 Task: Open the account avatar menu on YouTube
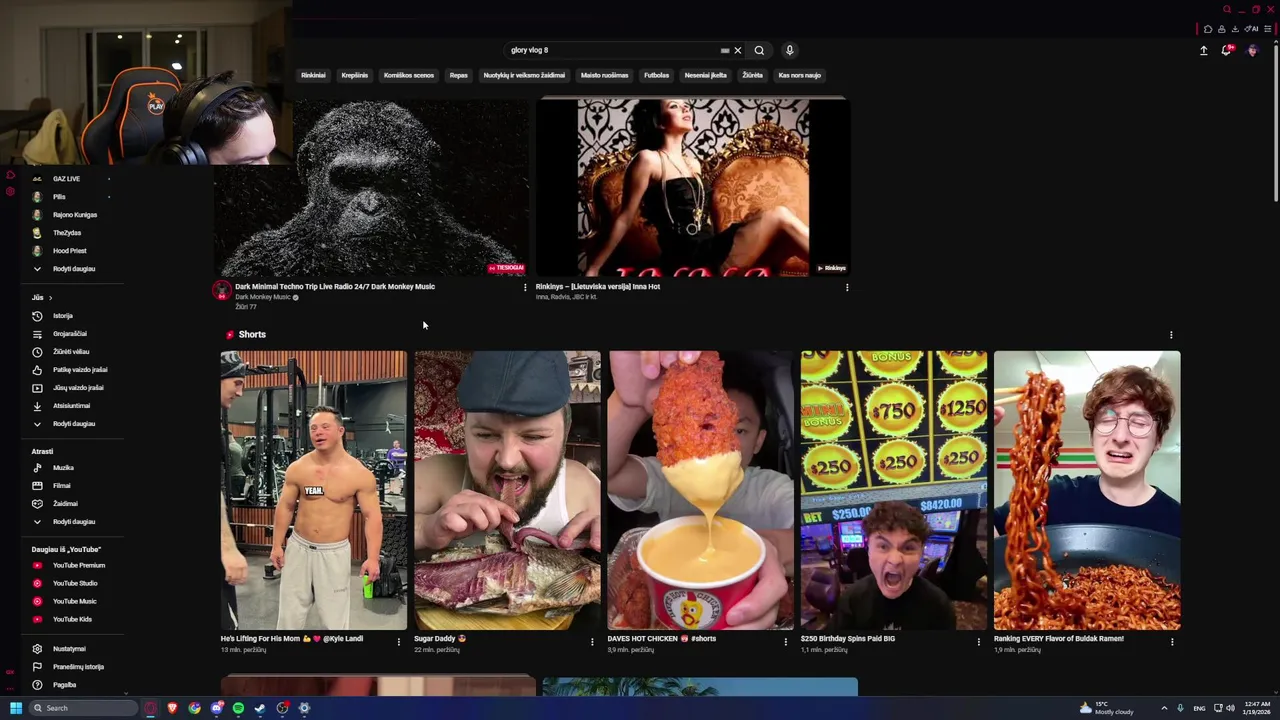click(x=1252, y=50)
